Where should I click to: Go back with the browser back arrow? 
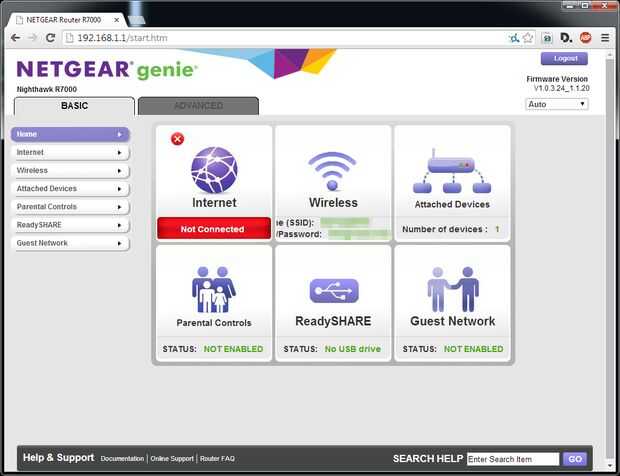pos(15,38)
